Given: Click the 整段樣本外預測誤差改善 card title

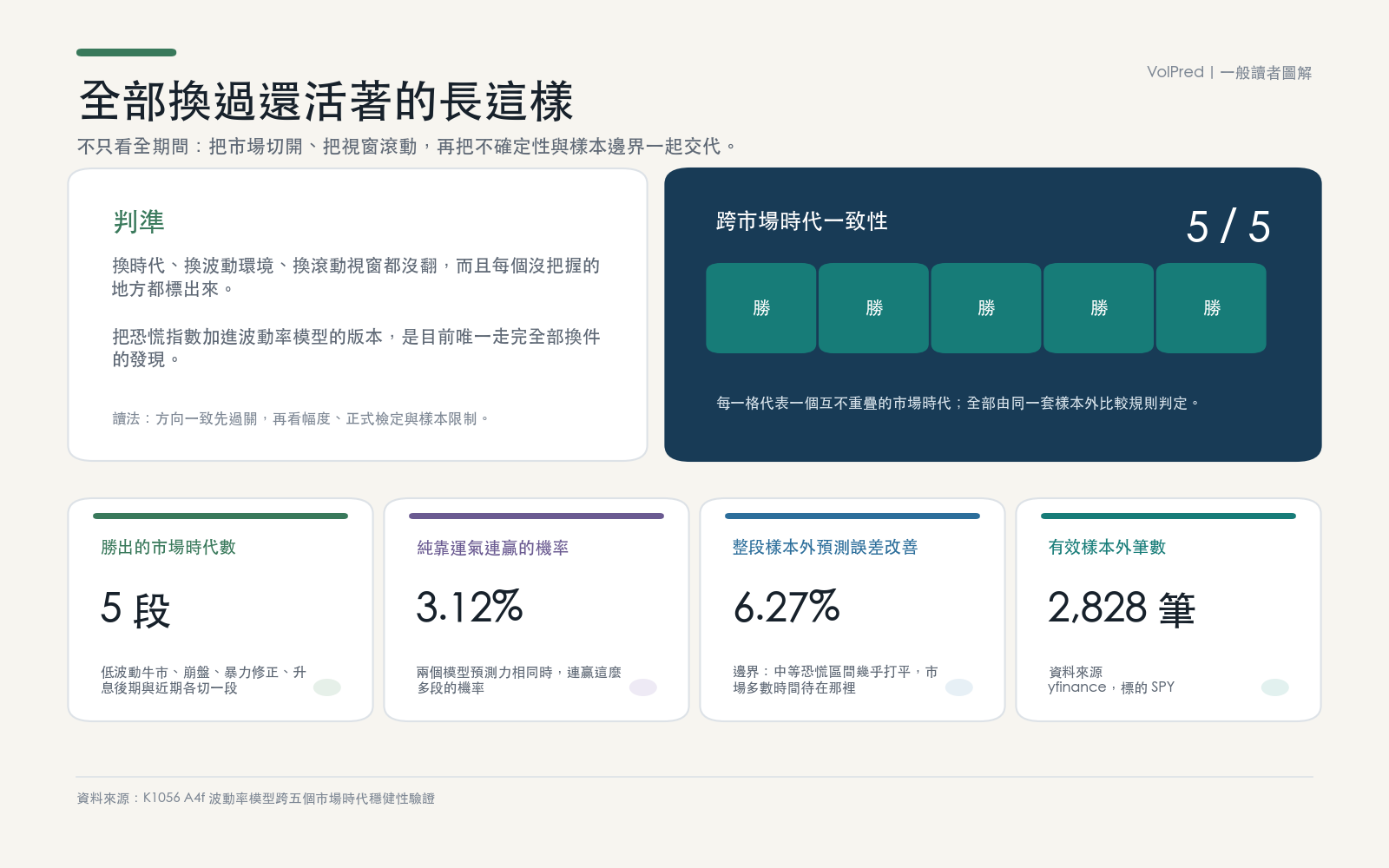Looking at the screenshot, I should (825, 548).
